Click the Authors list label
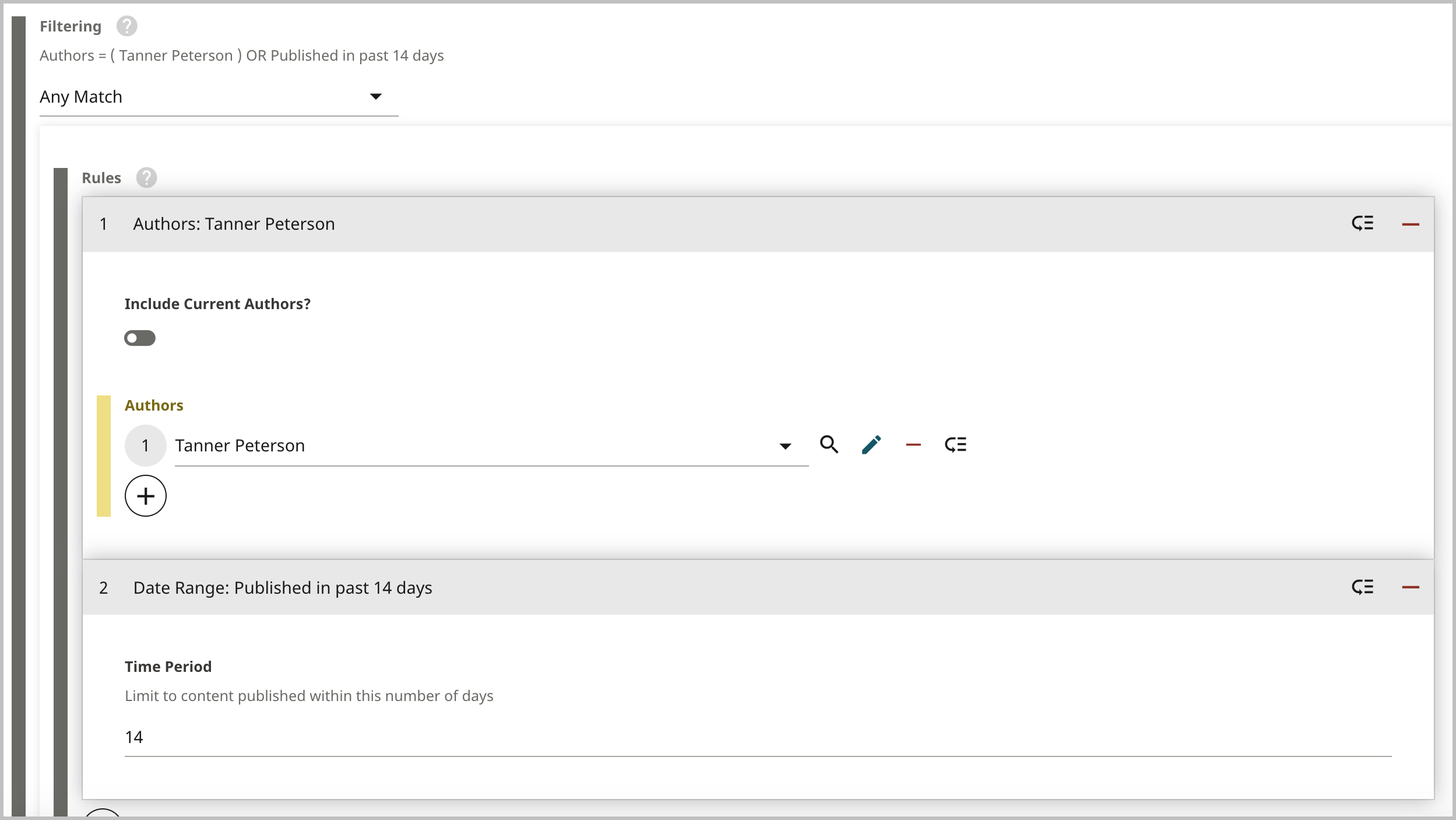 (x=154, y=405)
